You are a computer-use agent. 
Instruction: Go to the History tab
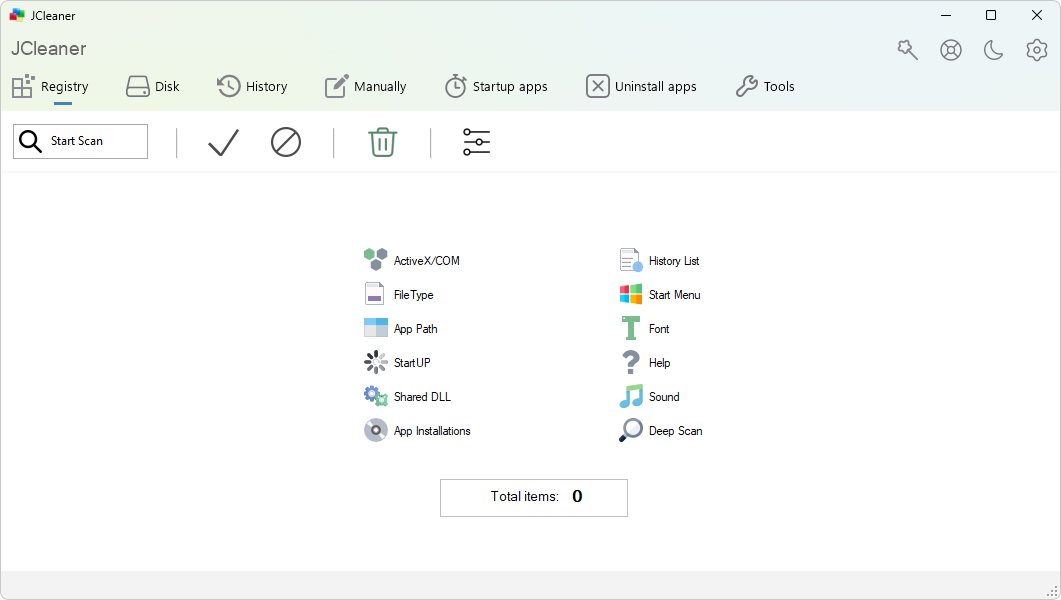coord(252,87)
